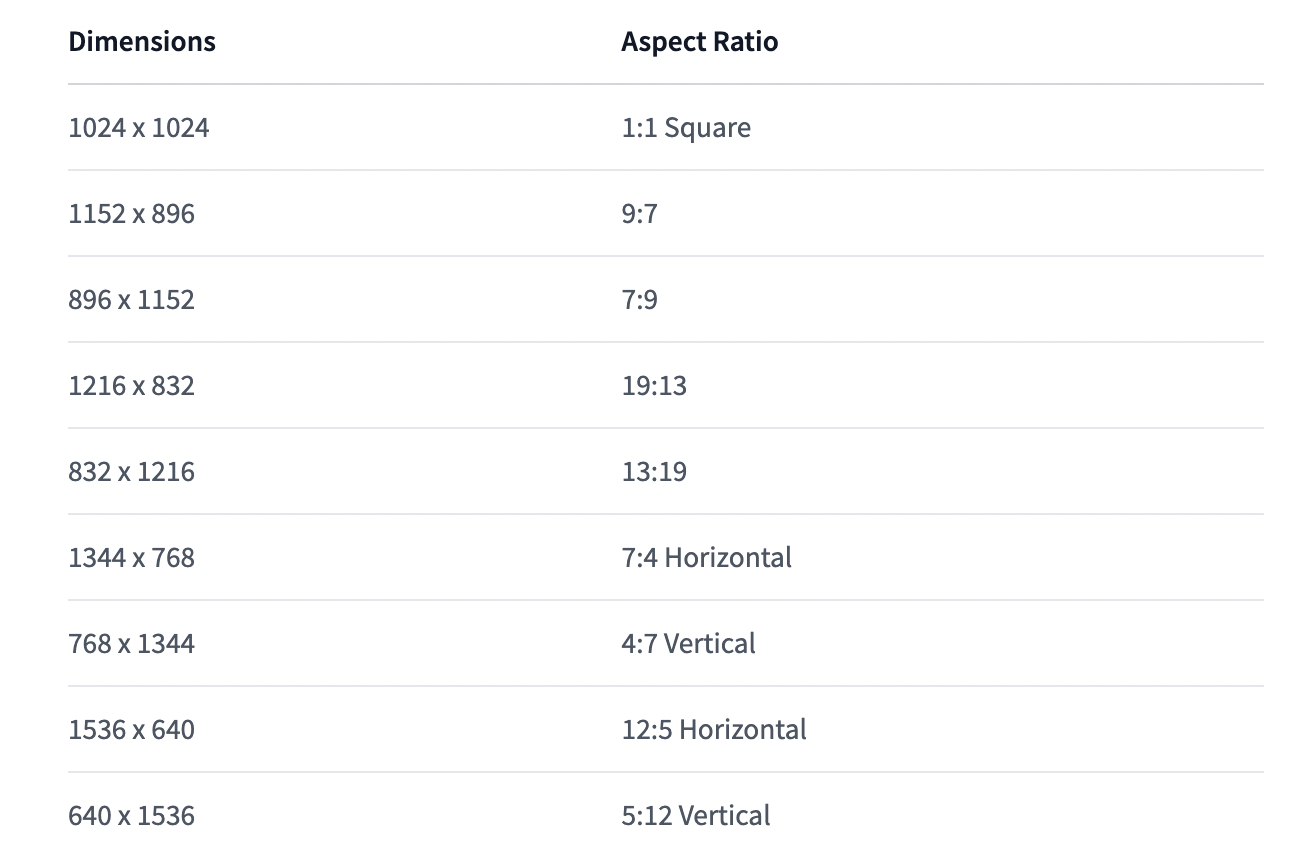Click the Dimensions column header
1312x843 pixels.
coord(142,42)
